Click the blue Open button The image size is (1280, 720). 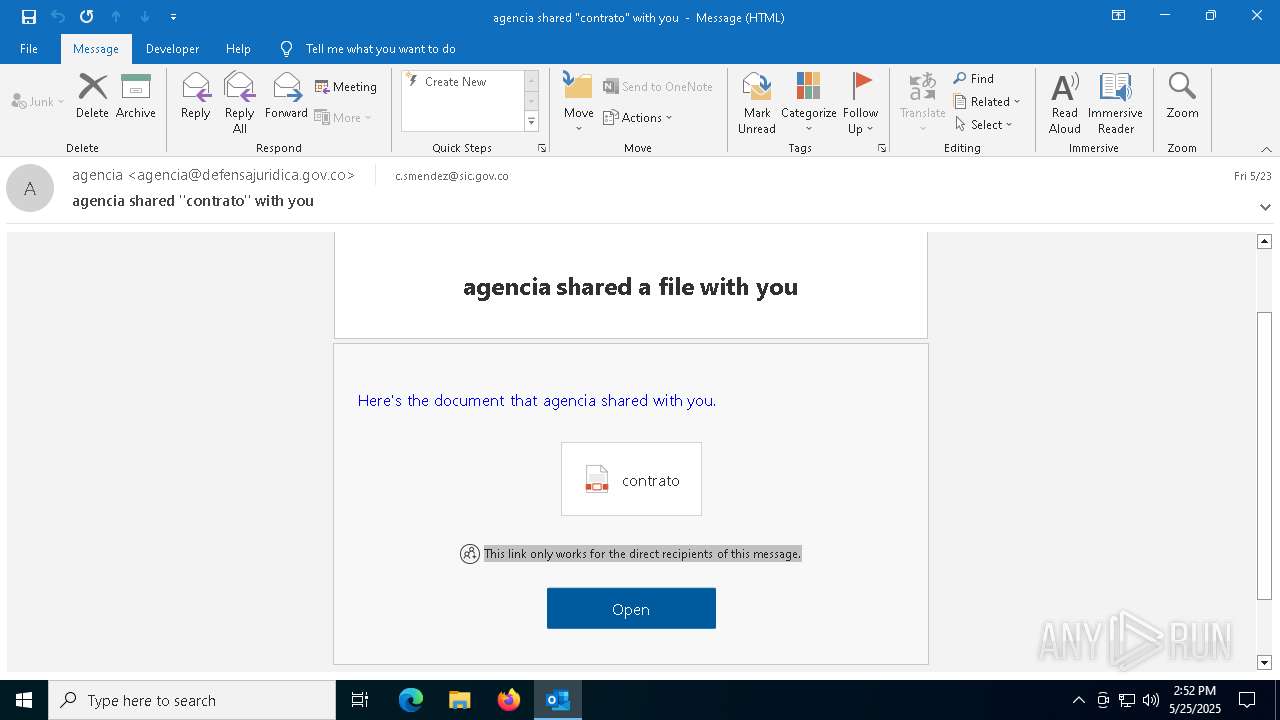click(631, 609)
